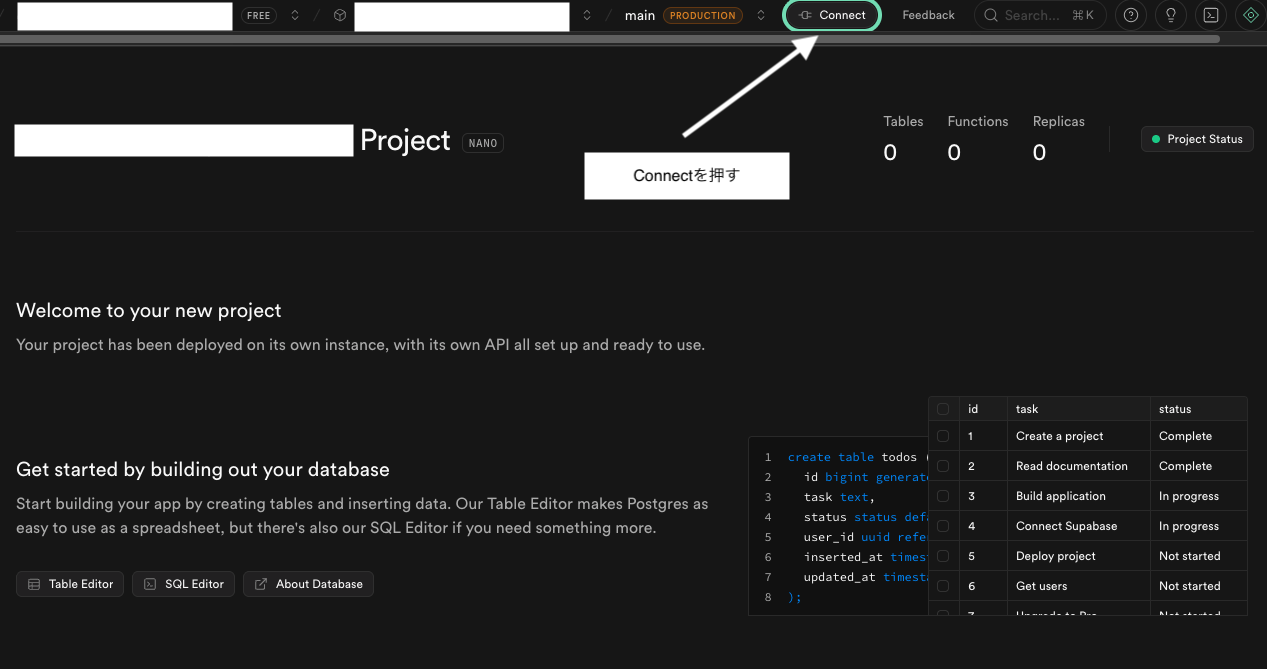Open the Help question mark icon
The height and width of the screenshot is (669, 1267).
click(x=1131, y=15)
